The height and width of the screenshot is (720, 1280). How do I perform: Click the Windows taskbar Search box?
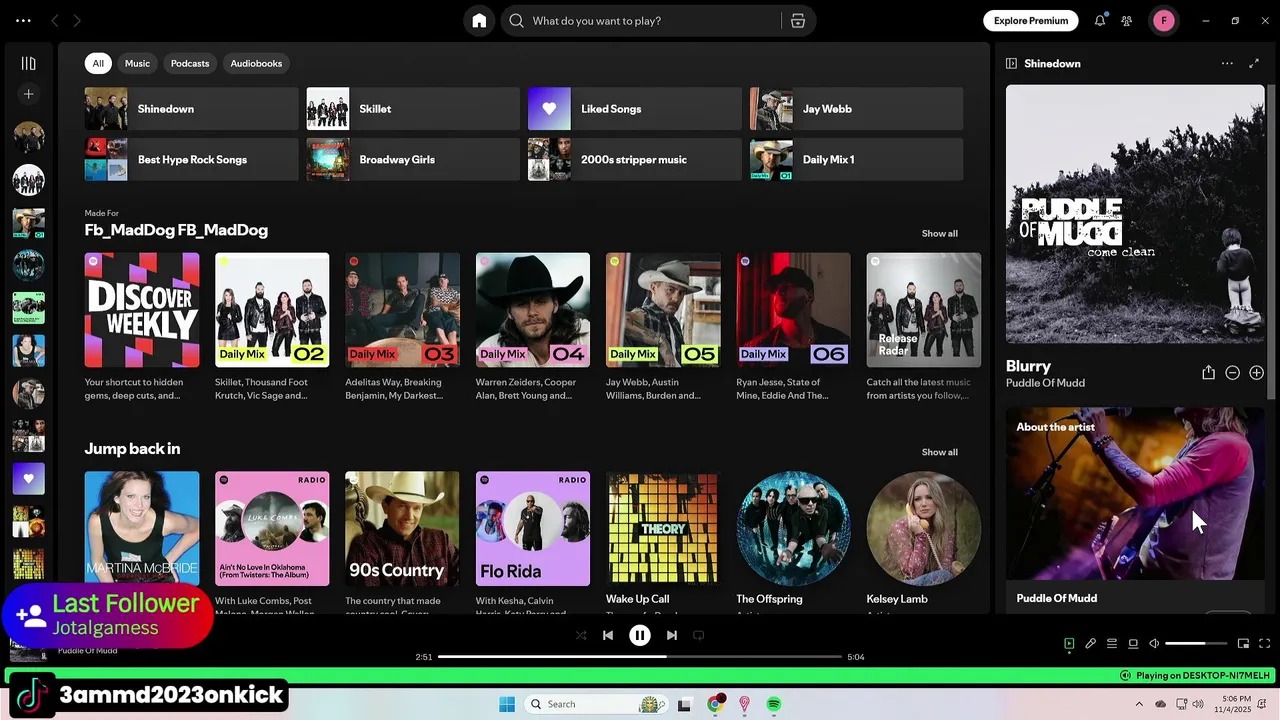click(x=597, y=704)
